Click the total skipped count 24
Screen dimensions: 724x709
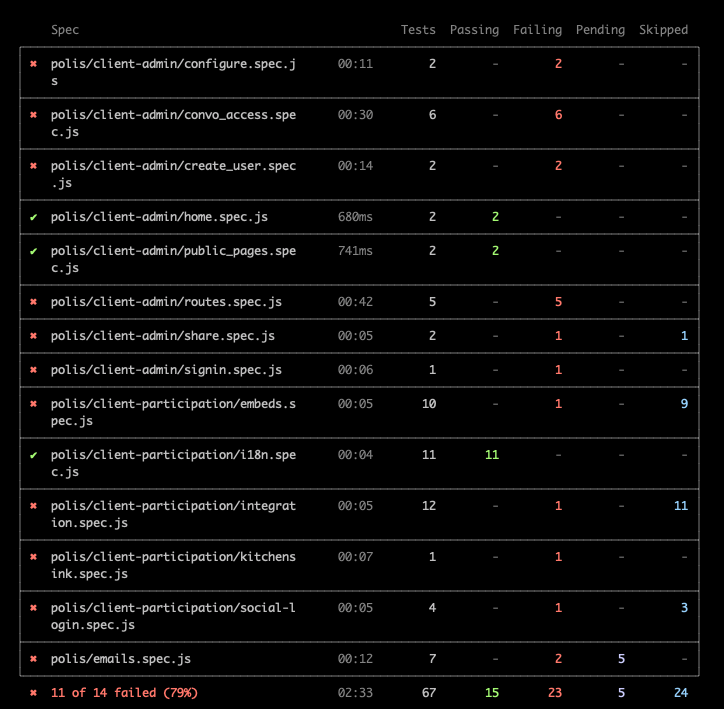(x=681, y=693)
